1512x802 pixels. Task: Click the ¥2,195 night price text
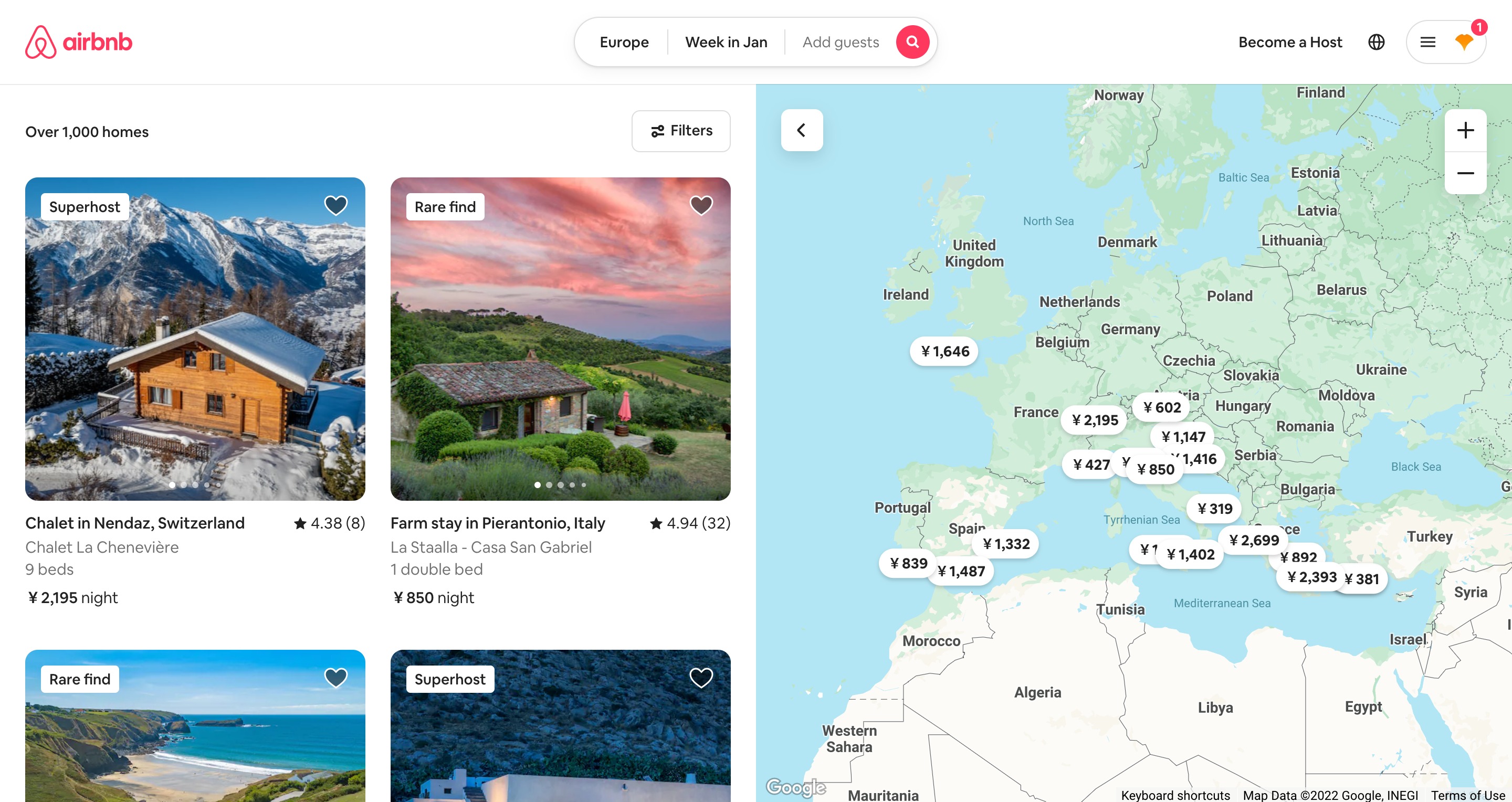tap(72, 597)
